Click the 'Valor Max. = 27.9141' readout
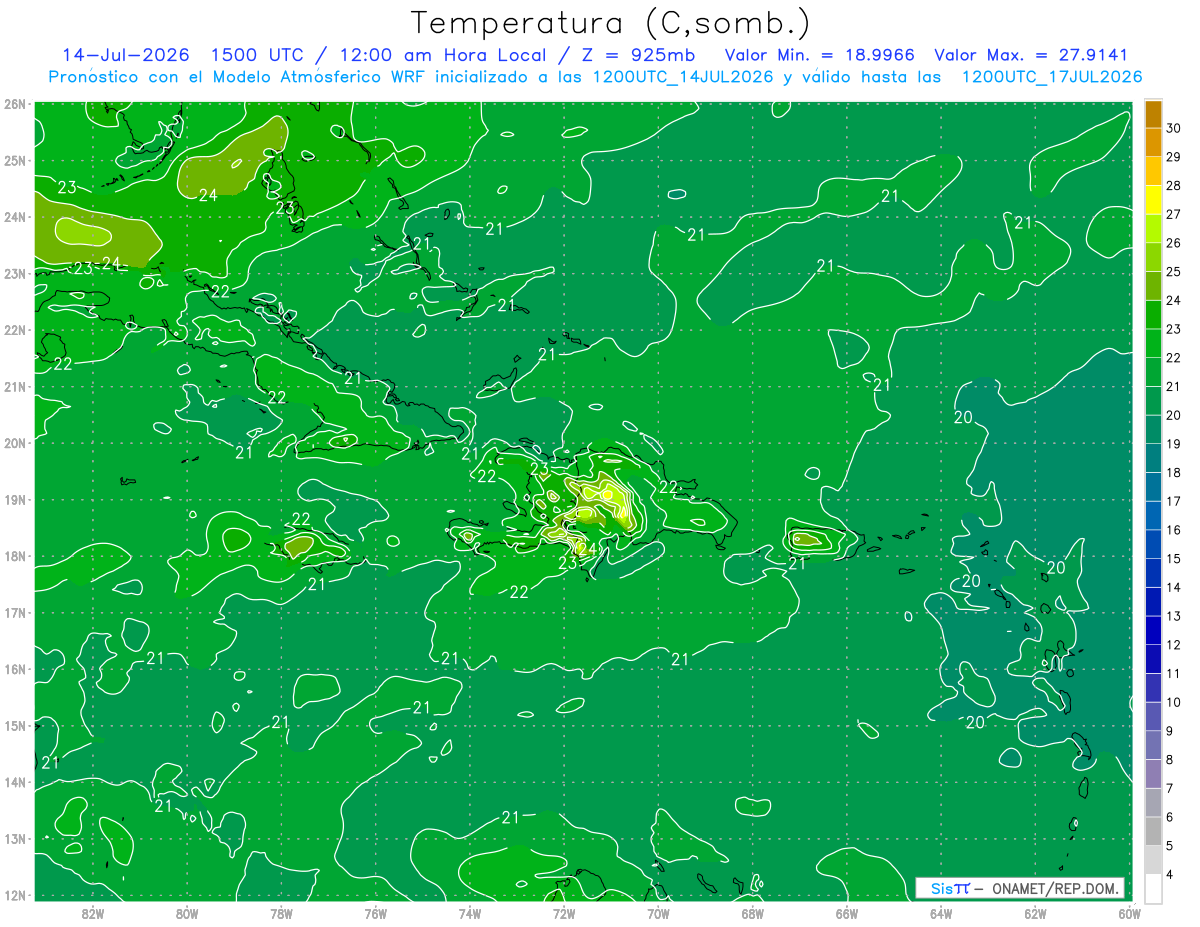Viewport: 1200px width, 927px height. (1031, 55)
